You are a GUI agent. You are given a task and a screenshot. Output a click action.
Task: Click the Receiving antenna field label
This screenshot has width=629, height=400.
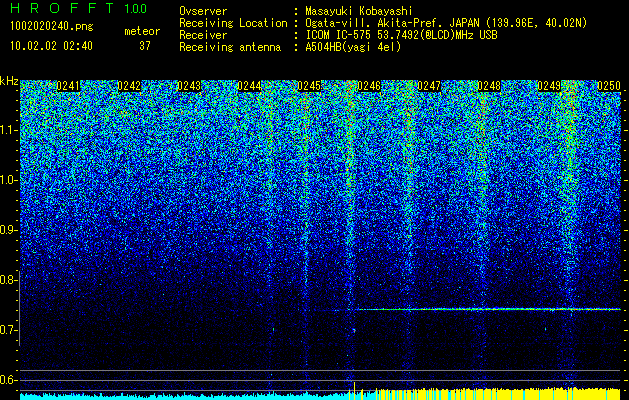click(x=230, y=47)
